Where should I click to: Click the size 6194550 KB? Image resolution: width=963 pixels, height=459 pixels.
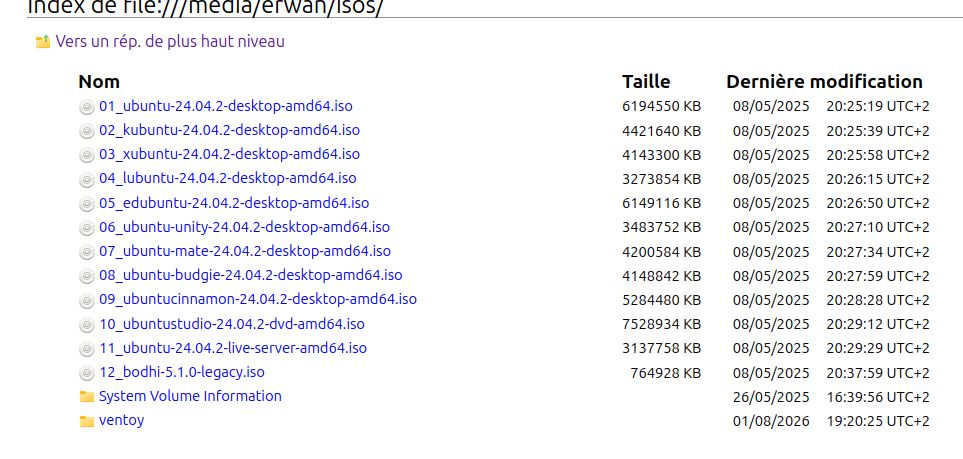tap(661, 107)
